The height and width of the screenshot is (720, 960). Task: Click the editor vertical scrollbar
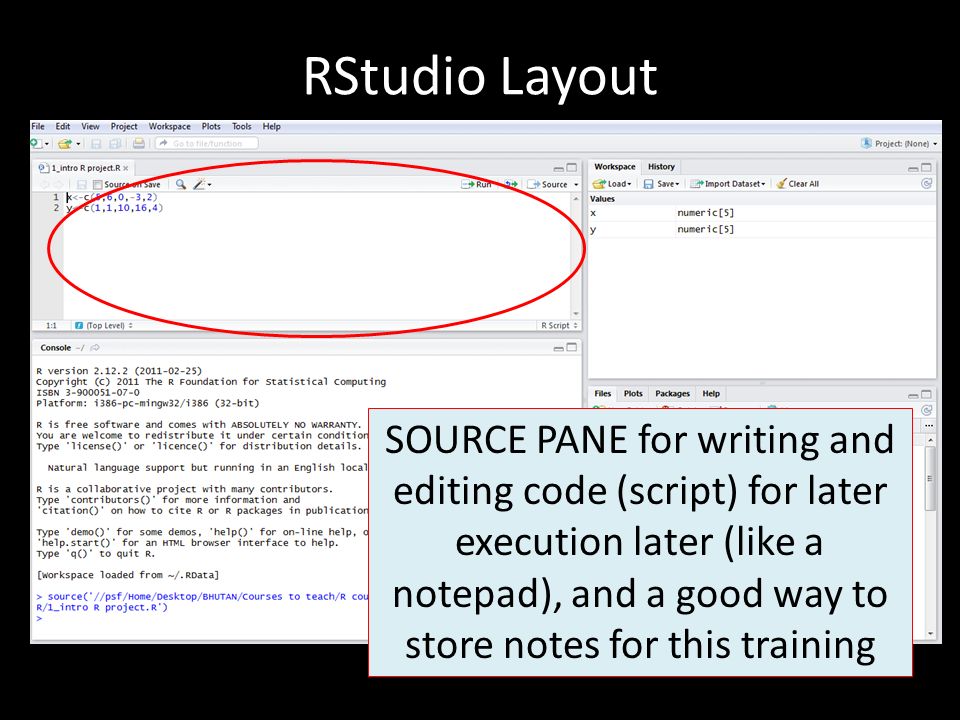(x=576, y=256)
